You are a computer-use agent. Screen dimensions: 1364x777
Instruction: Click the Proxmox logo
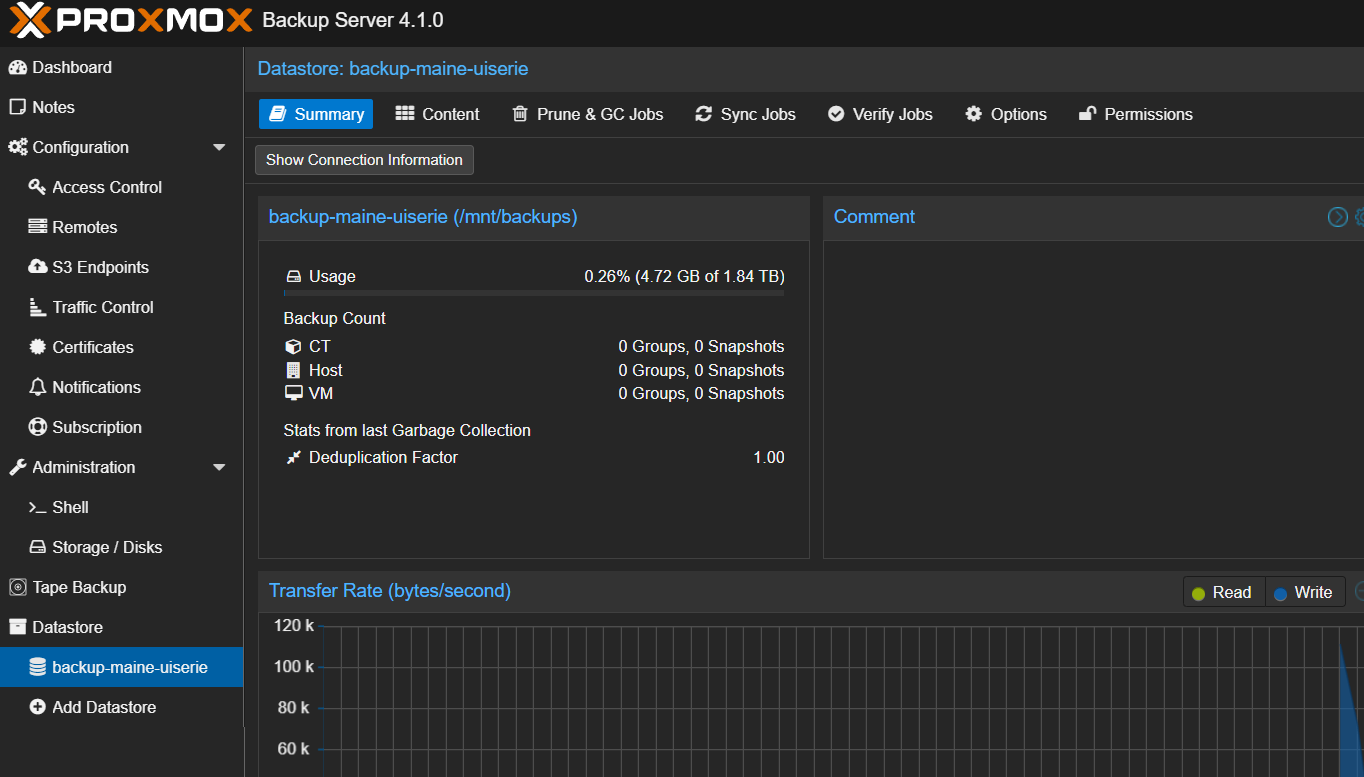point(133,20)
